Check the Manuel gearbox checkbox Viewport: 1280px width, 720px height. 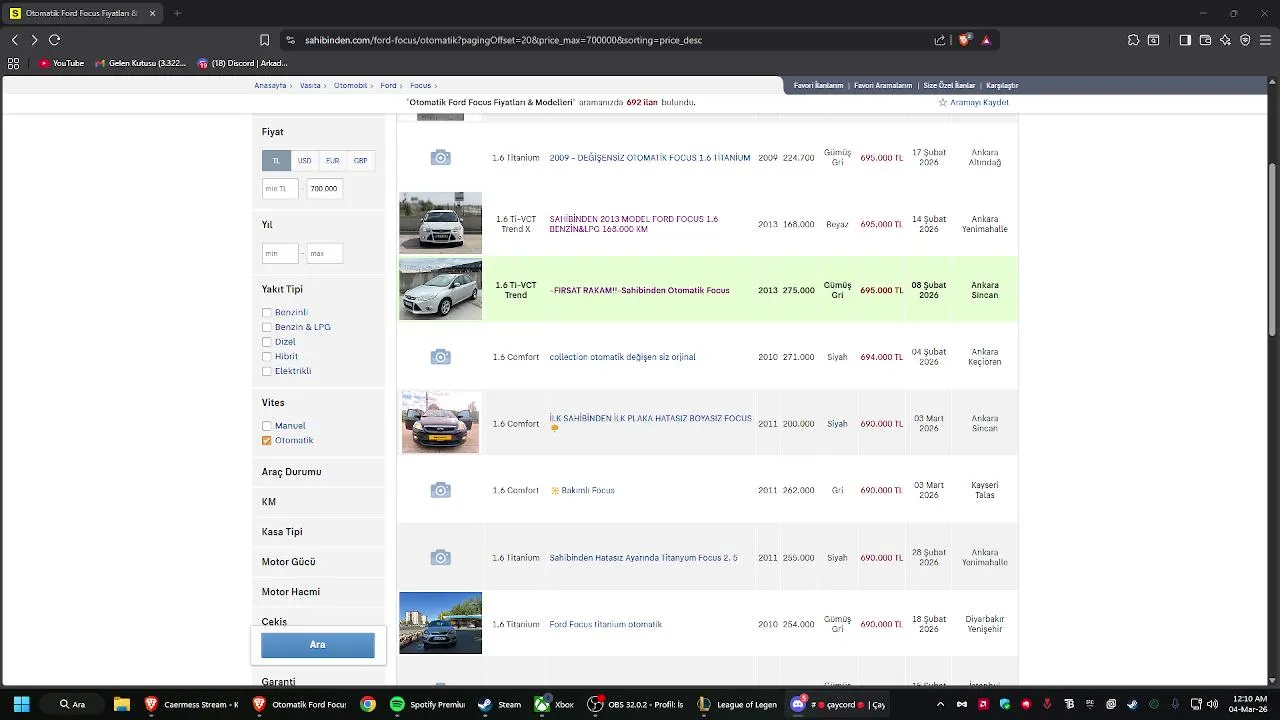267,426
